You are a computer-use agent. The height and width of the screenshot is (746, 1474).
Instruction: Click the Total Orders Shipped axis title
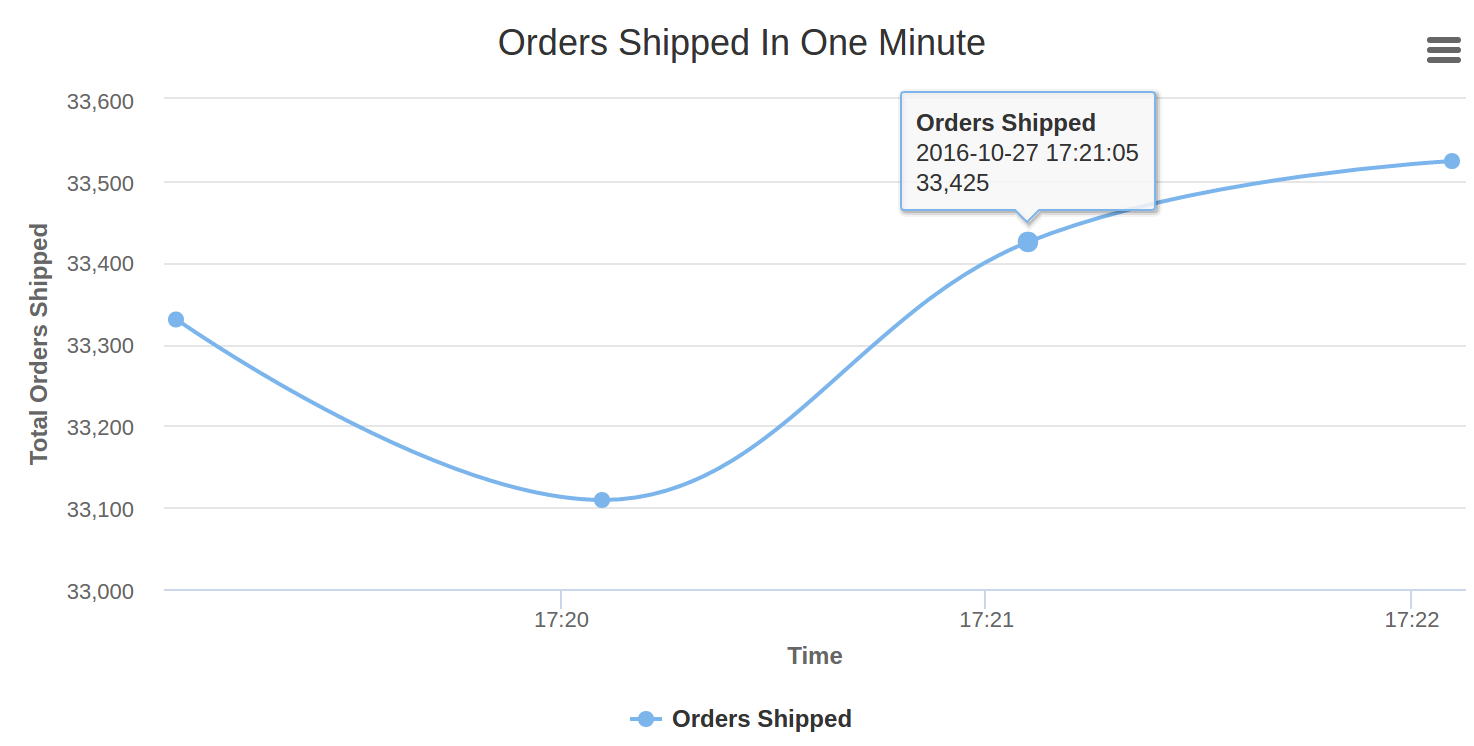39,344
